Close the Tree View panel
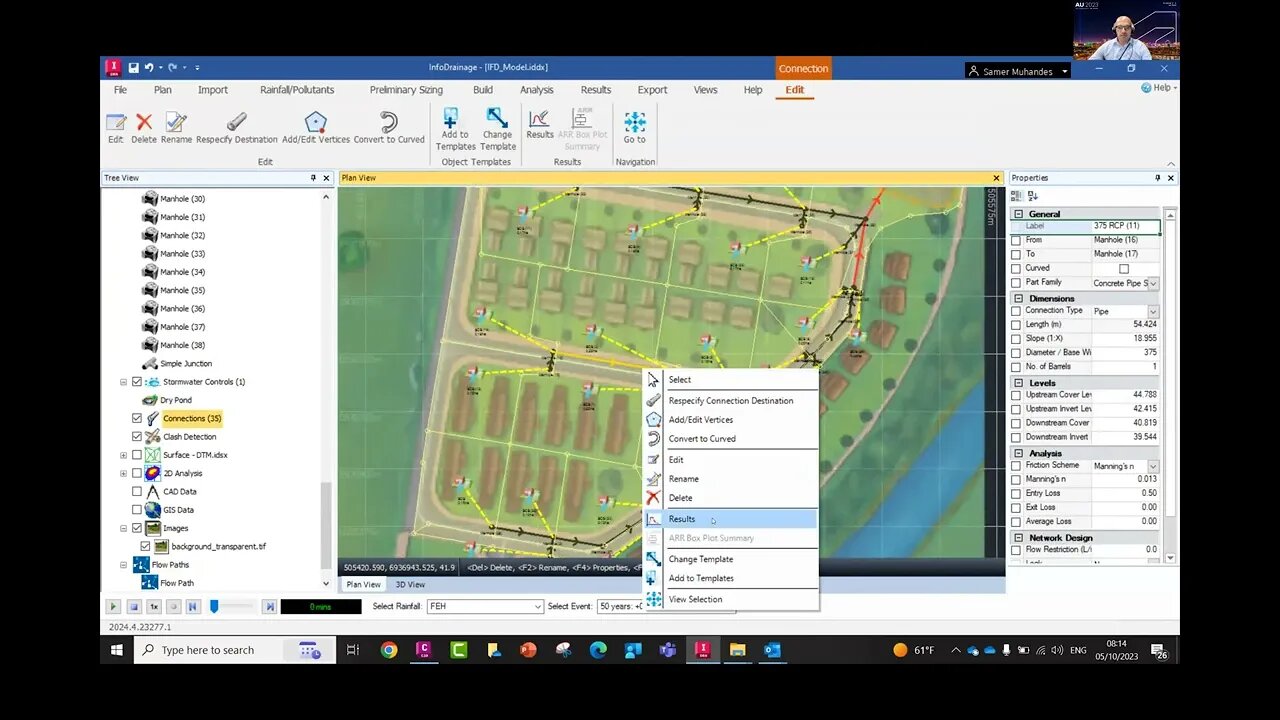This screenshot has width=1280, height=720. (326, 178)
